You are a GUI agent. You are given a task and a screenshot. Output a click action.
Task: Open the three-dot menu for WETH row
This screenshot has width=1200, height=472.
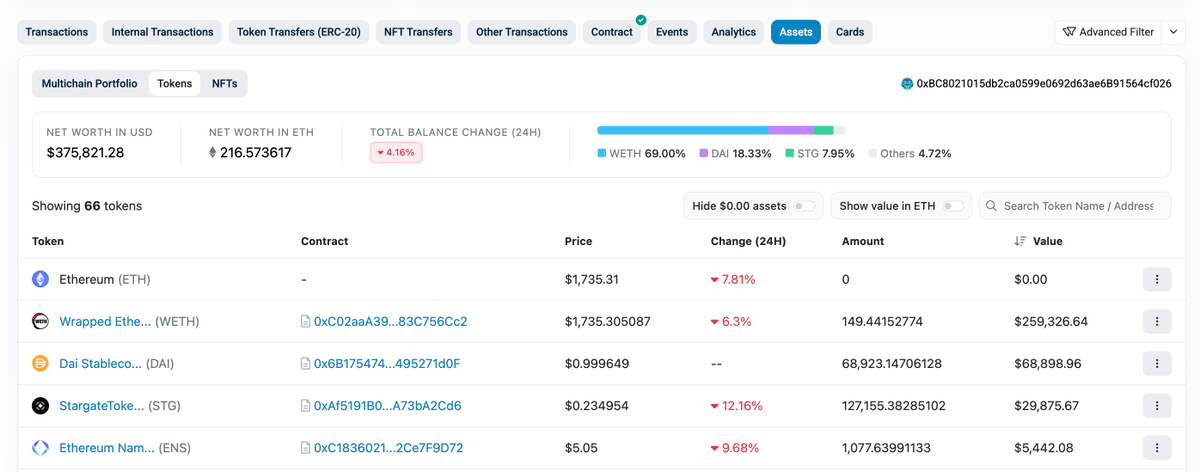(1157, 321)
